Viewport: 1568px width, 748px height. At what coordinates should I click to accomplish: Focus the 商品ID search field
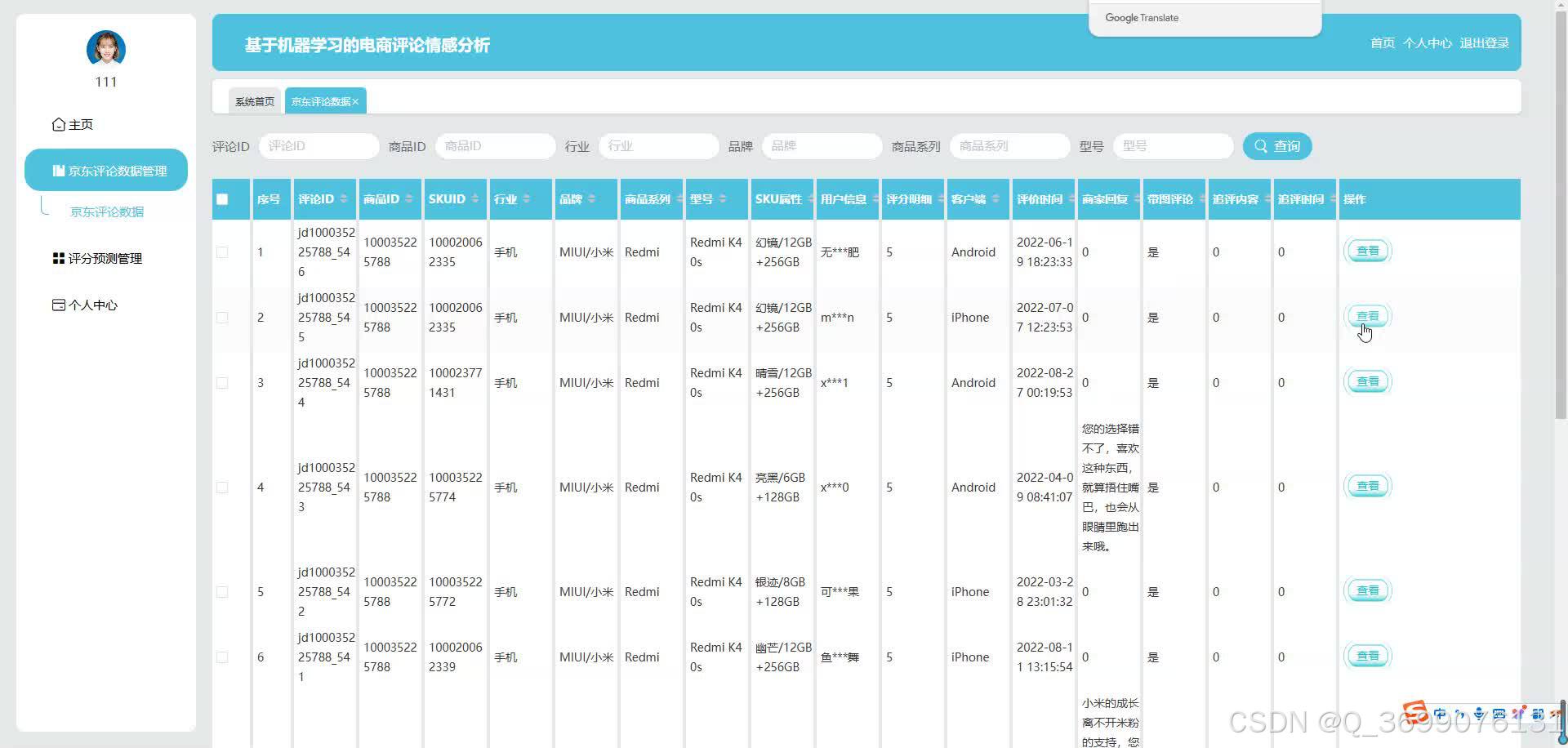[496, 146]
